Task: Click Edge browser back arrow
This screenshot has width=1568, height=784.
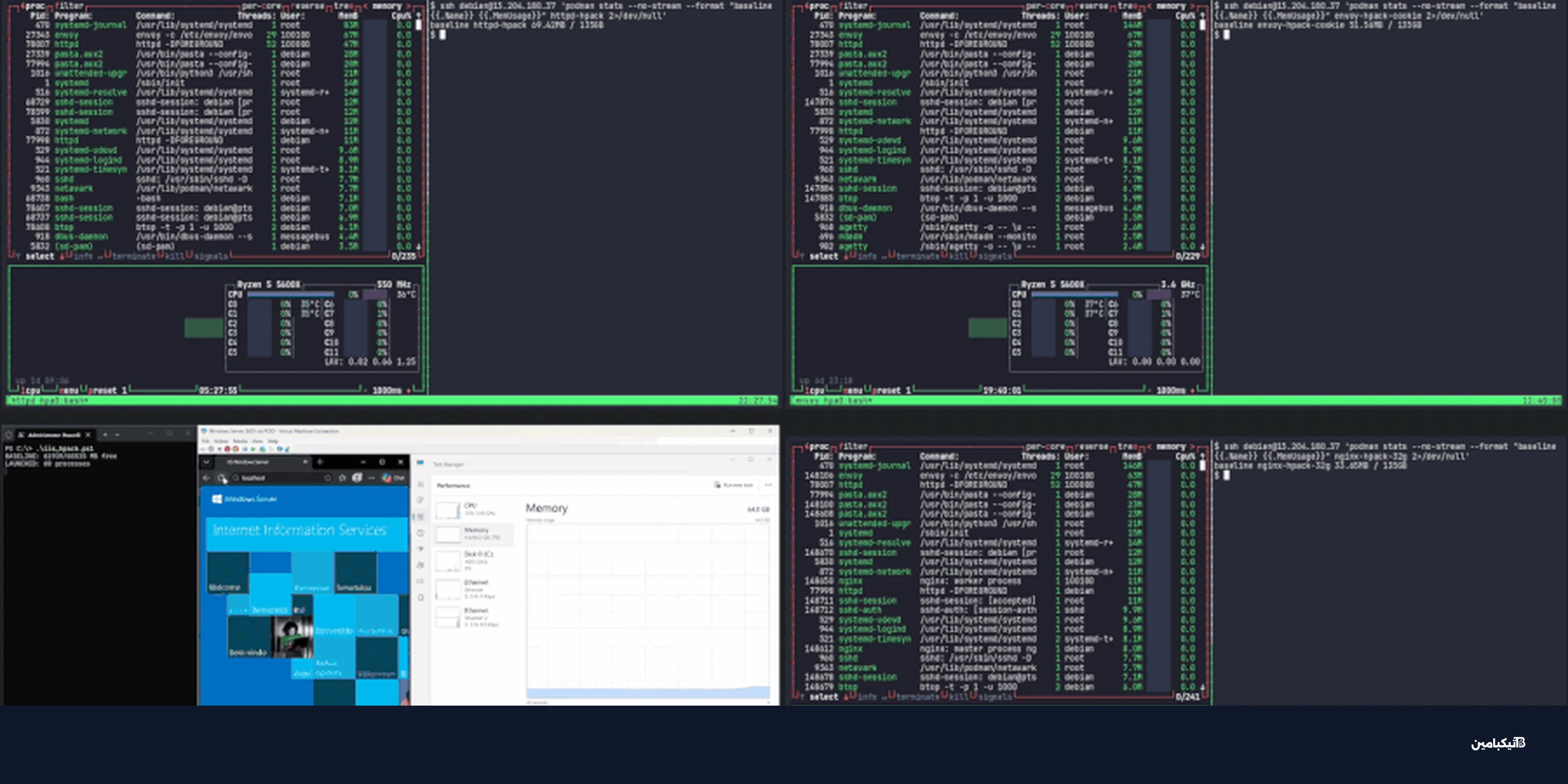Action: 206,478
